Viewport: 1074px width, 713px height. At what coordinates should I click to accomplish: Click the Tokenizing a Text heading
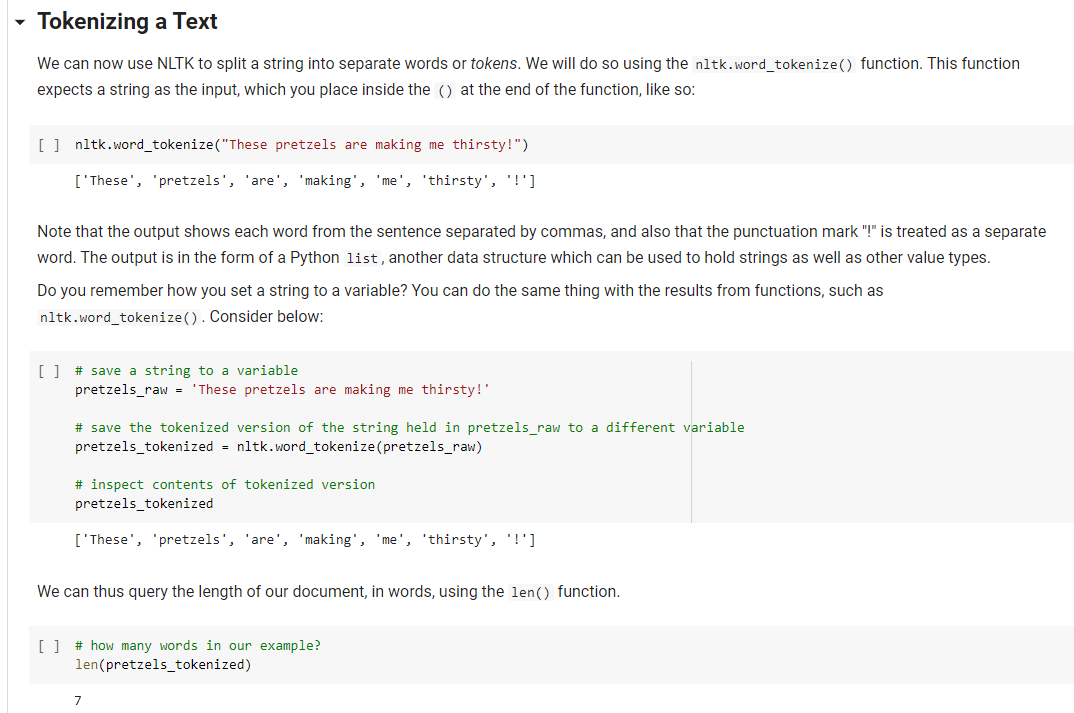pyautogui.click(x=127, y=21)
